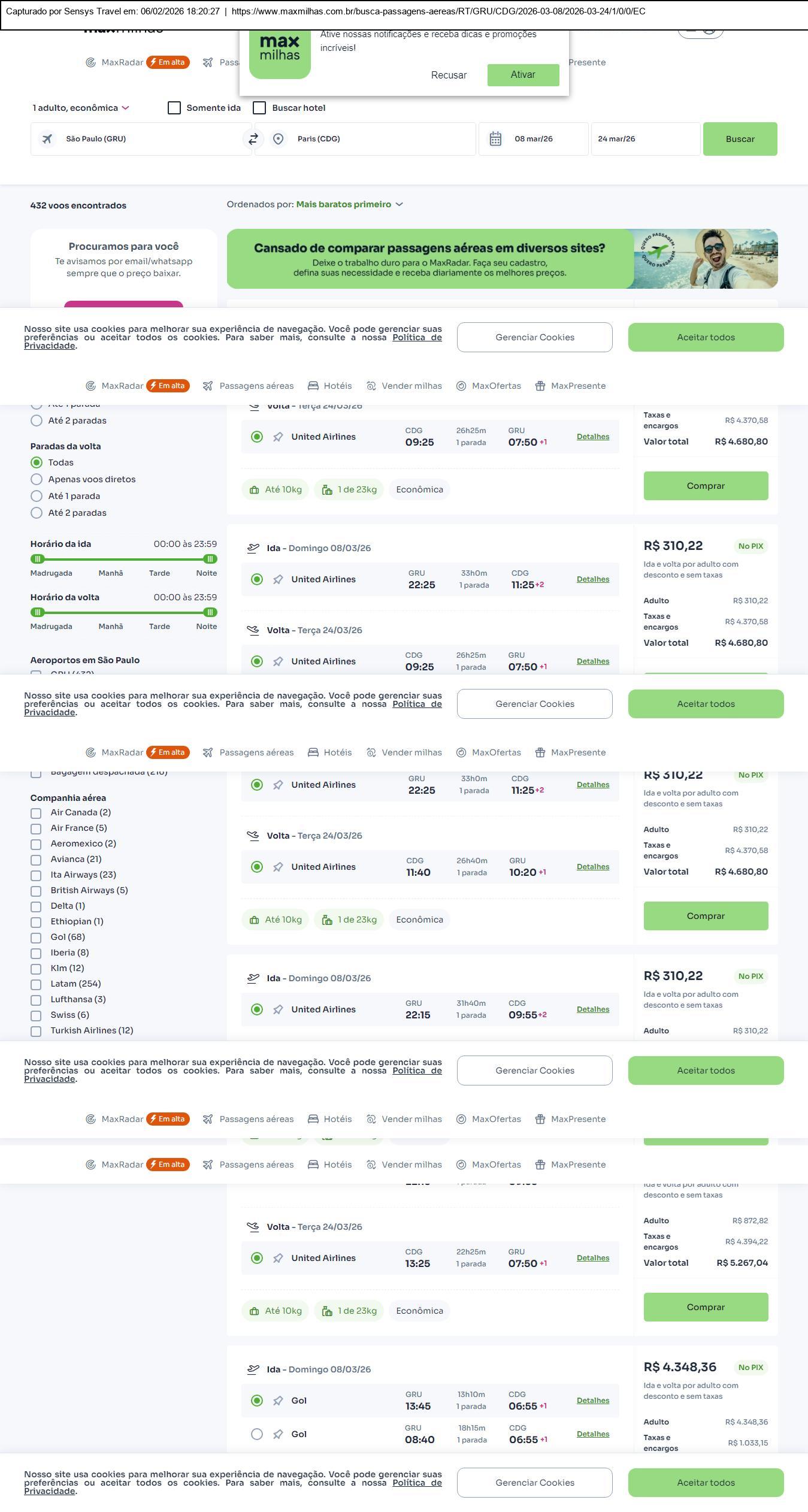Enable the Buscar hotel checkbox

(x=259, y=108)
